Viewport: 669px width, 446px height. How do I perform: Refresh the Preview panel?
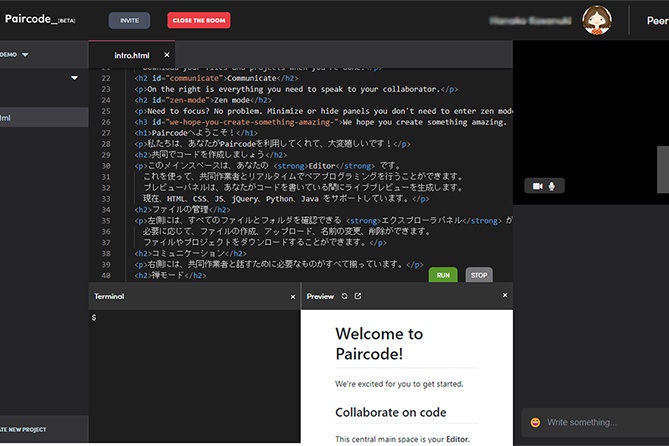pos(345,296)
